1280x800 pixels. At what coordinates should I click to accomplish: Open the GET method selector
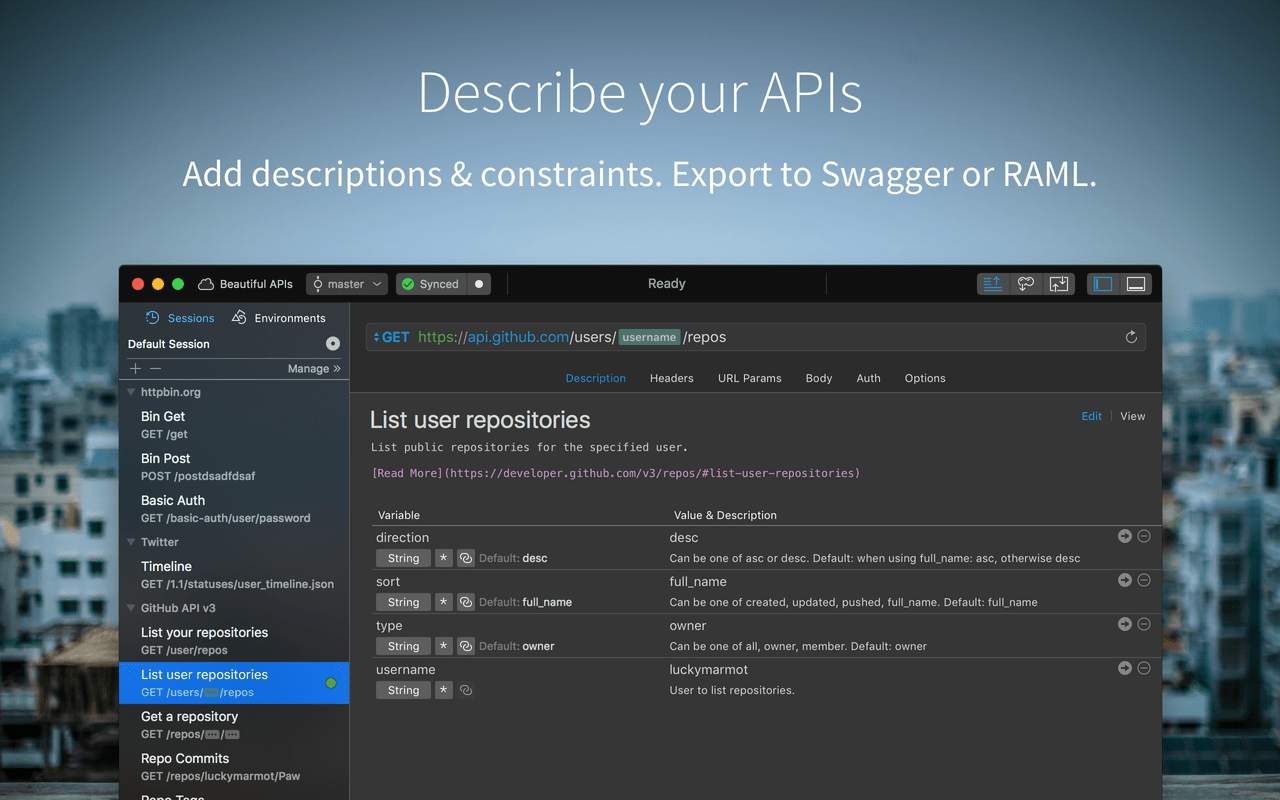pyautogui.click(x=391, y=337)
